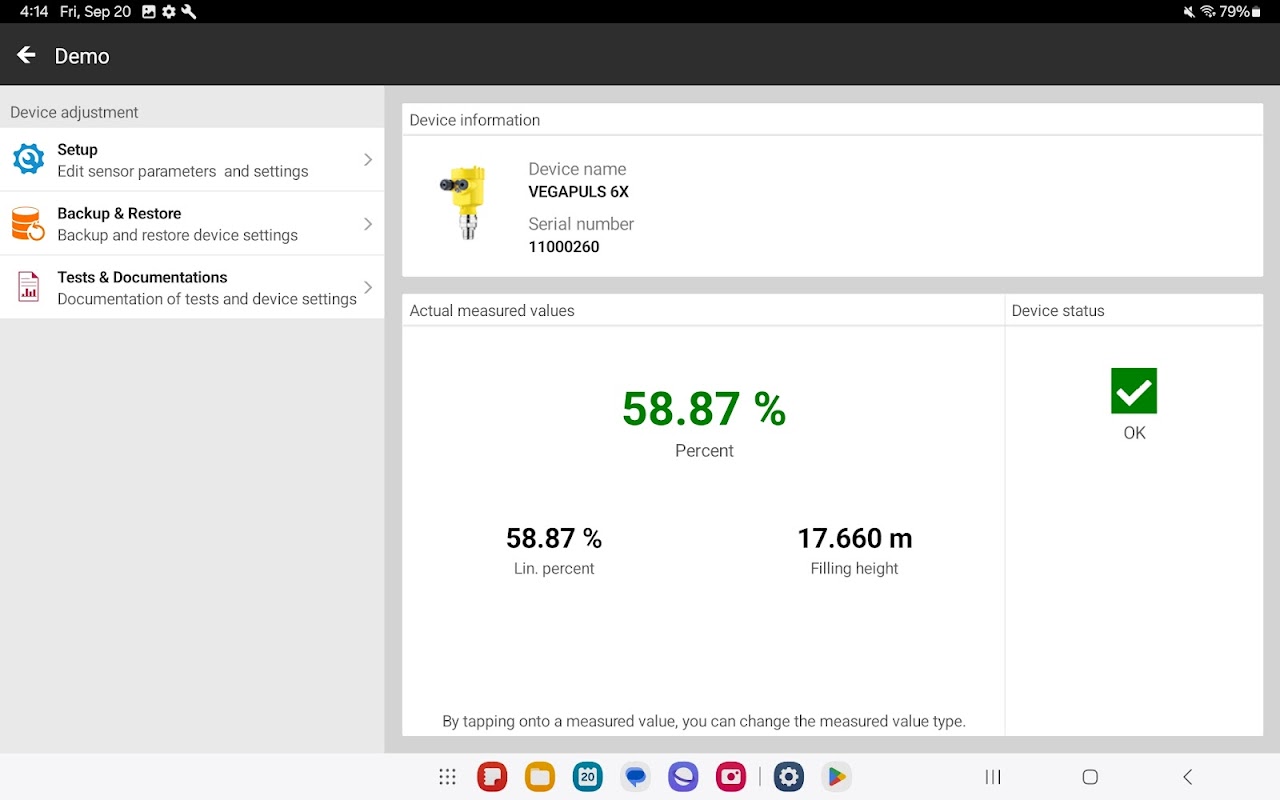Viewport: 1280px width, 800px height.
Task: Launch the Play Store from the taskbar
Action: (836, 777)
